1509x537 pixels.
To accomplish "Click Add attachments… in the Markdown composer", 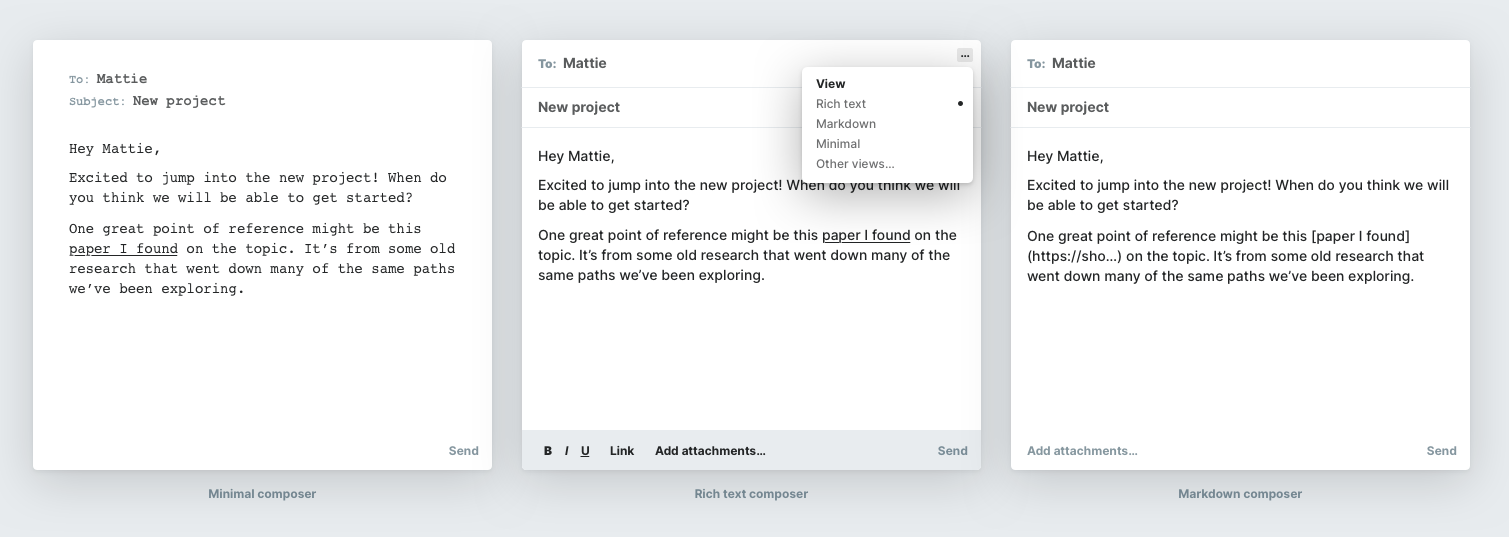I will coord(1082,451).
